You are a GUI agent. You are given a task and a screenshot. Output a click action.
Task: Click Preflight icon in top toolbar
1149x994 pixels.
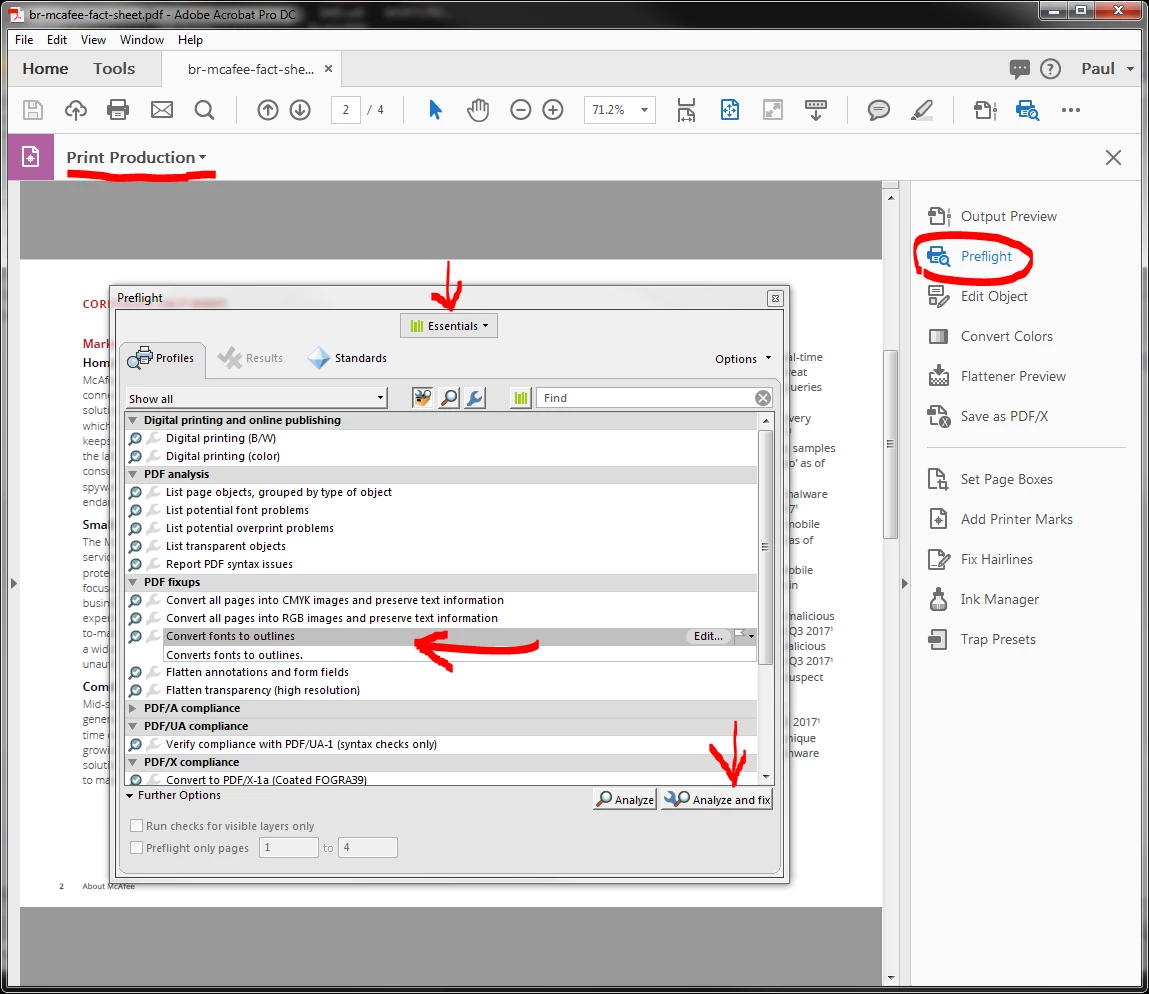1027,110
